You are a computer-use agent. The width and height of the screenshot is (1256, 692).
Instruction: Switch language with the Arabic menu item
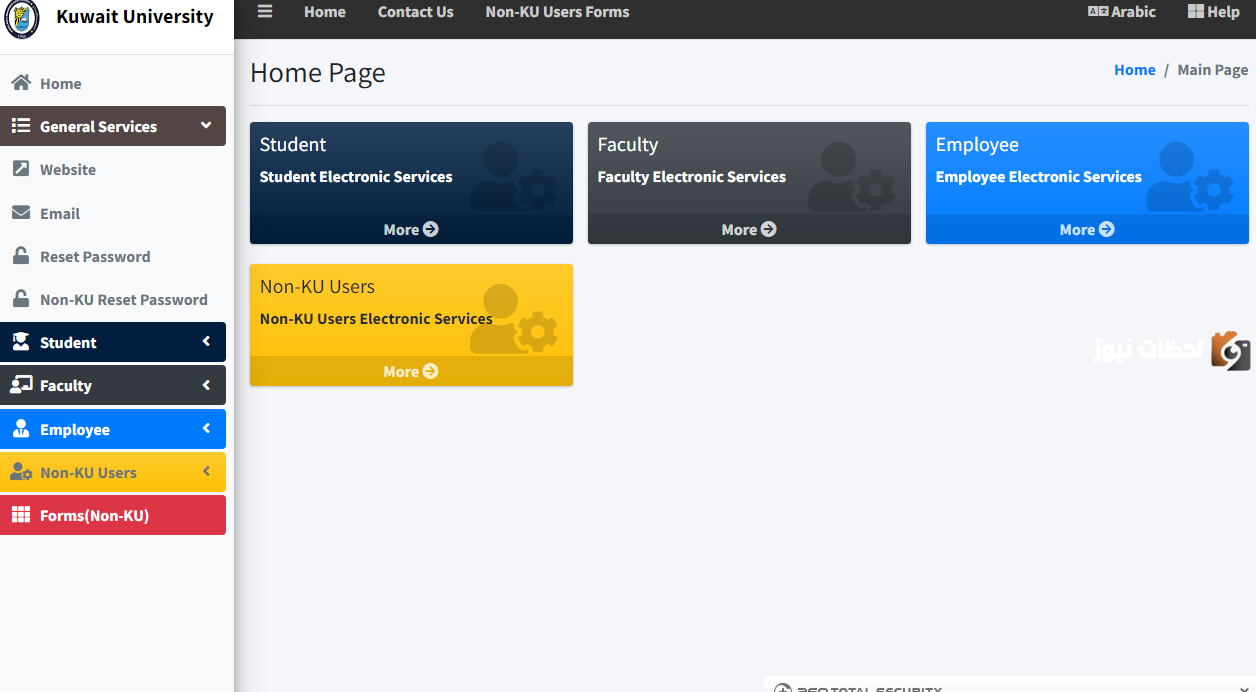[x=1122, y=12]
